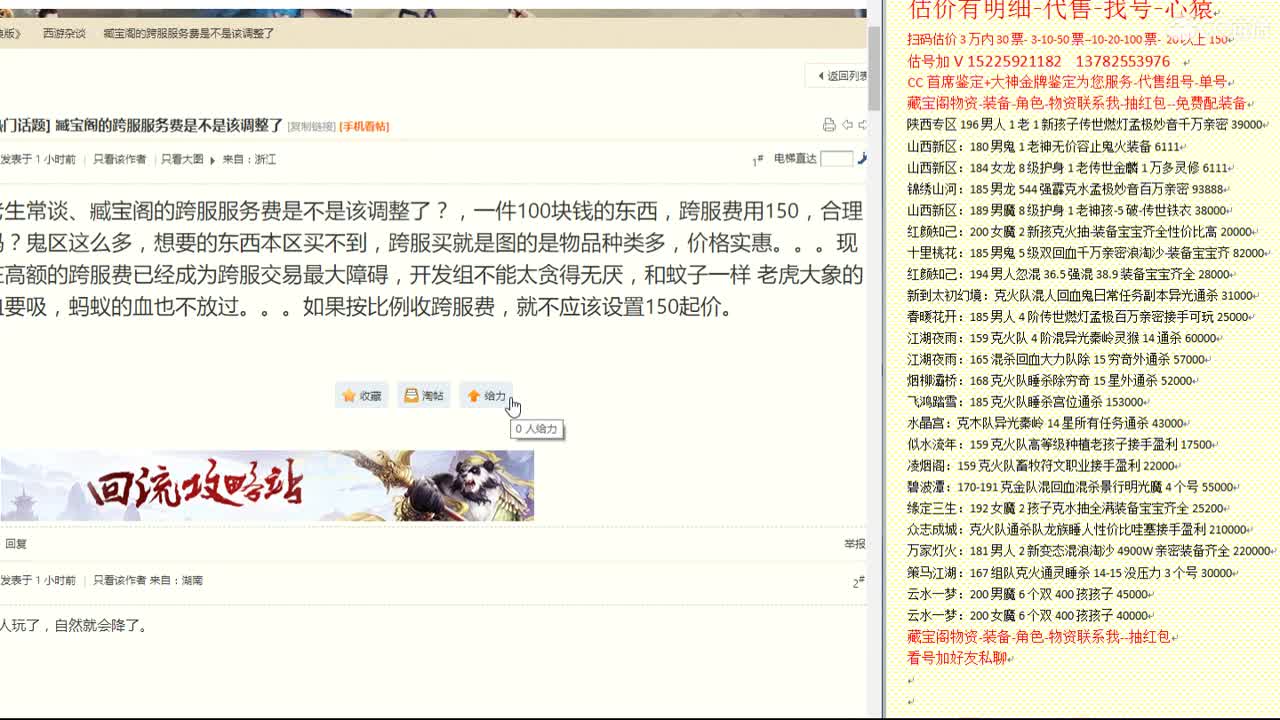
Task: Click the 云水一梦 200女魔 listing row
Action: point(1028,616)
